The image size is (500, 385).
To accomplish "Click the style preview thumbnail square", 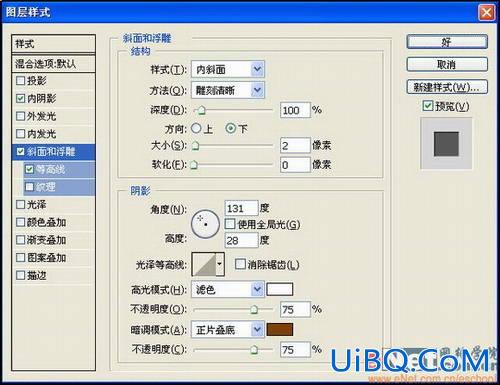I will [446, 144].
